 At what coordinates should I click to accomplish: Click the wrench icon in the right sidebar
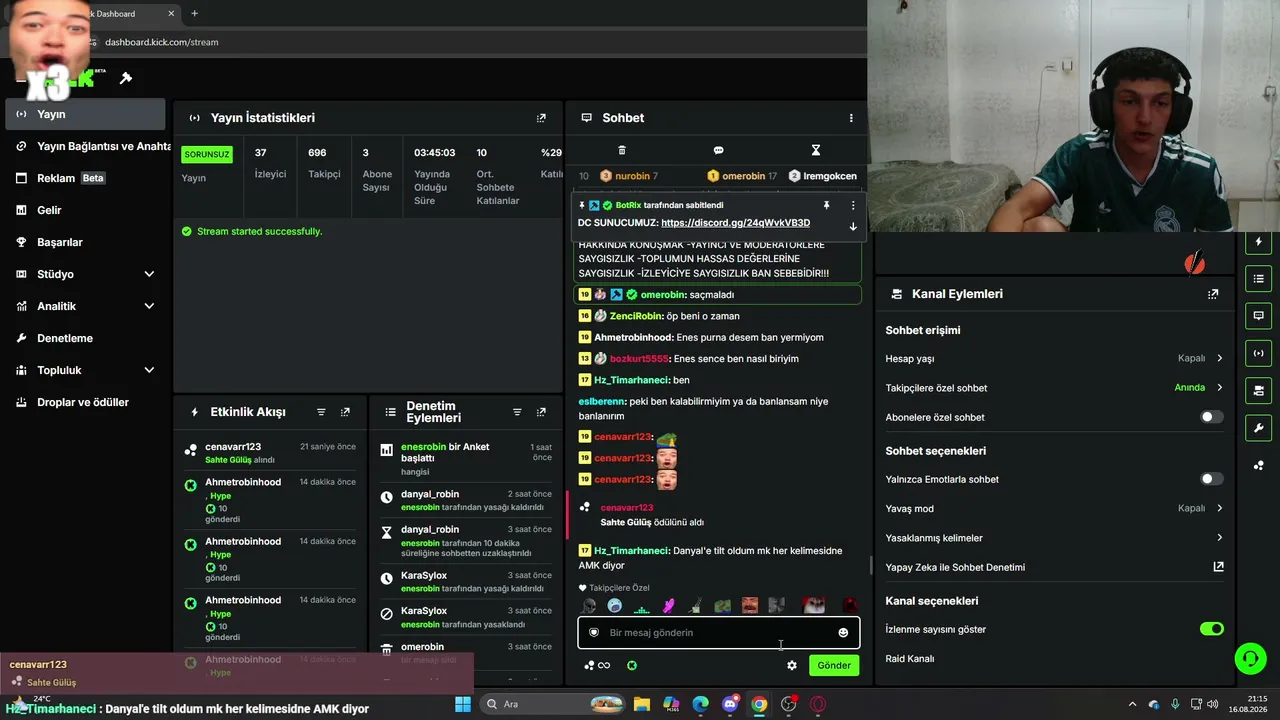(1259, 428)
